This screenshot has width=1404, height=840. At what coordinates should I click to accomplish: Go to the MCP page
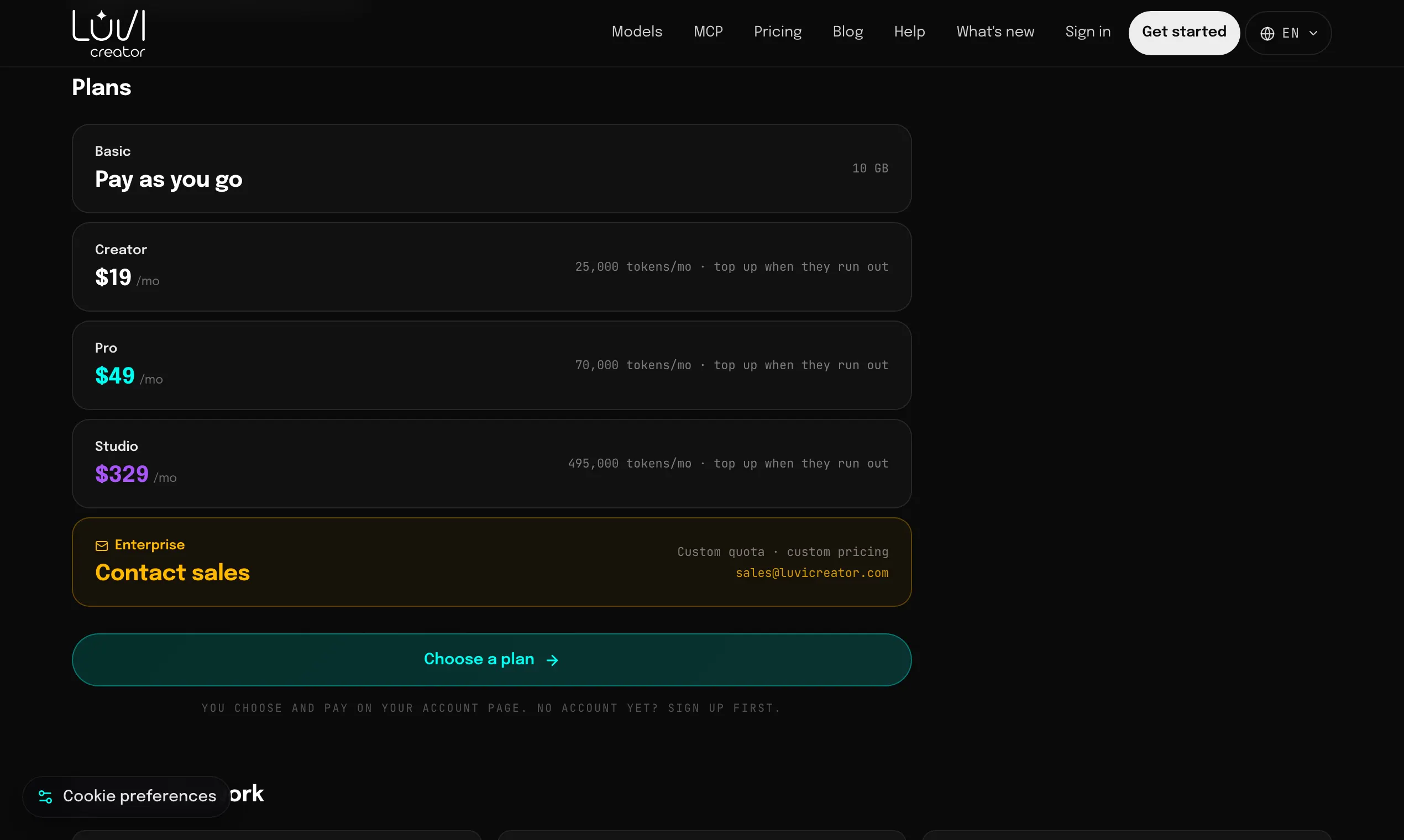pyautogui.click(x=708, y=32)
